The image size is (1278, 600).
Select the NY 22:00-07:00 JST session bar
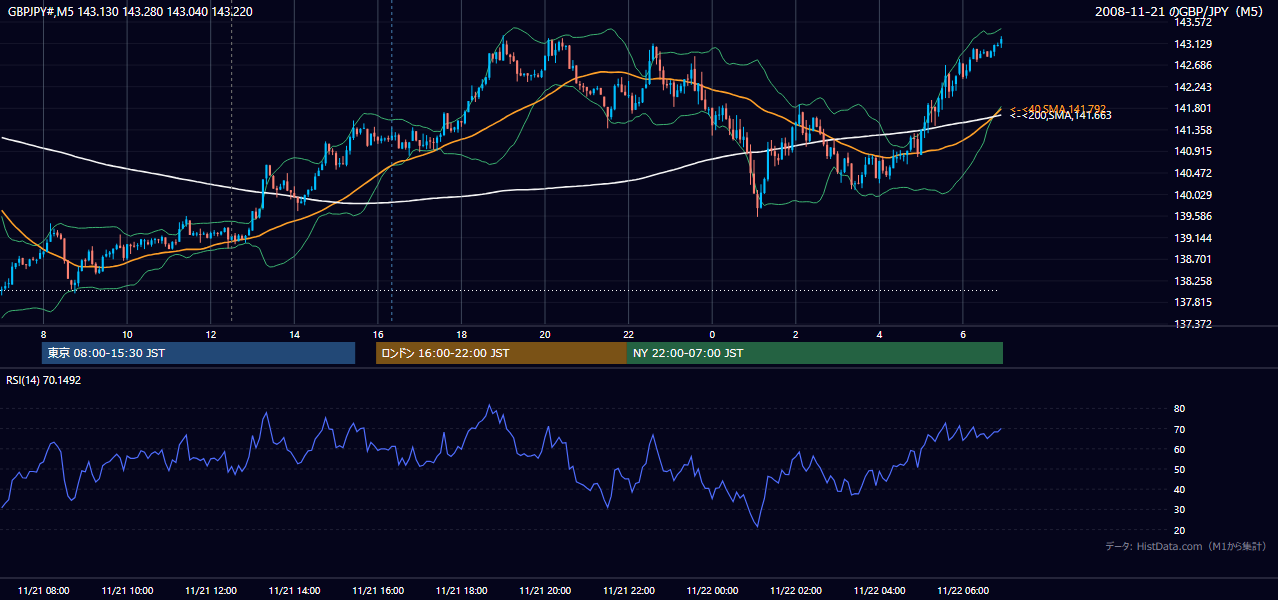(815, 353)
